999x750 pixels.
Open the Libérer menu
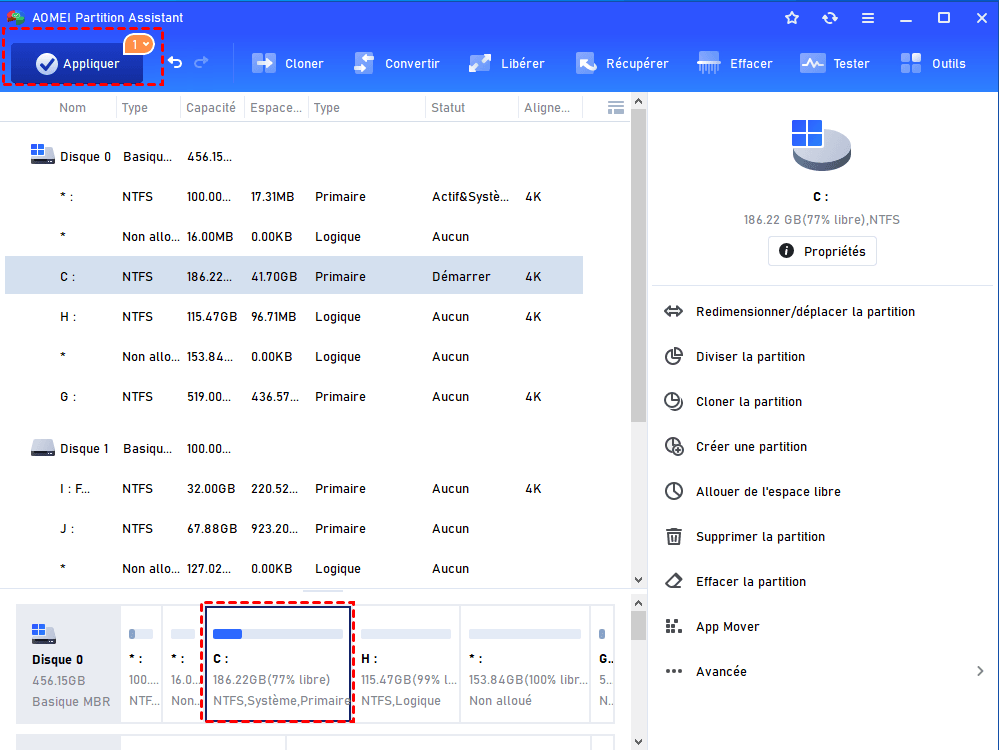tap(507, 64)
